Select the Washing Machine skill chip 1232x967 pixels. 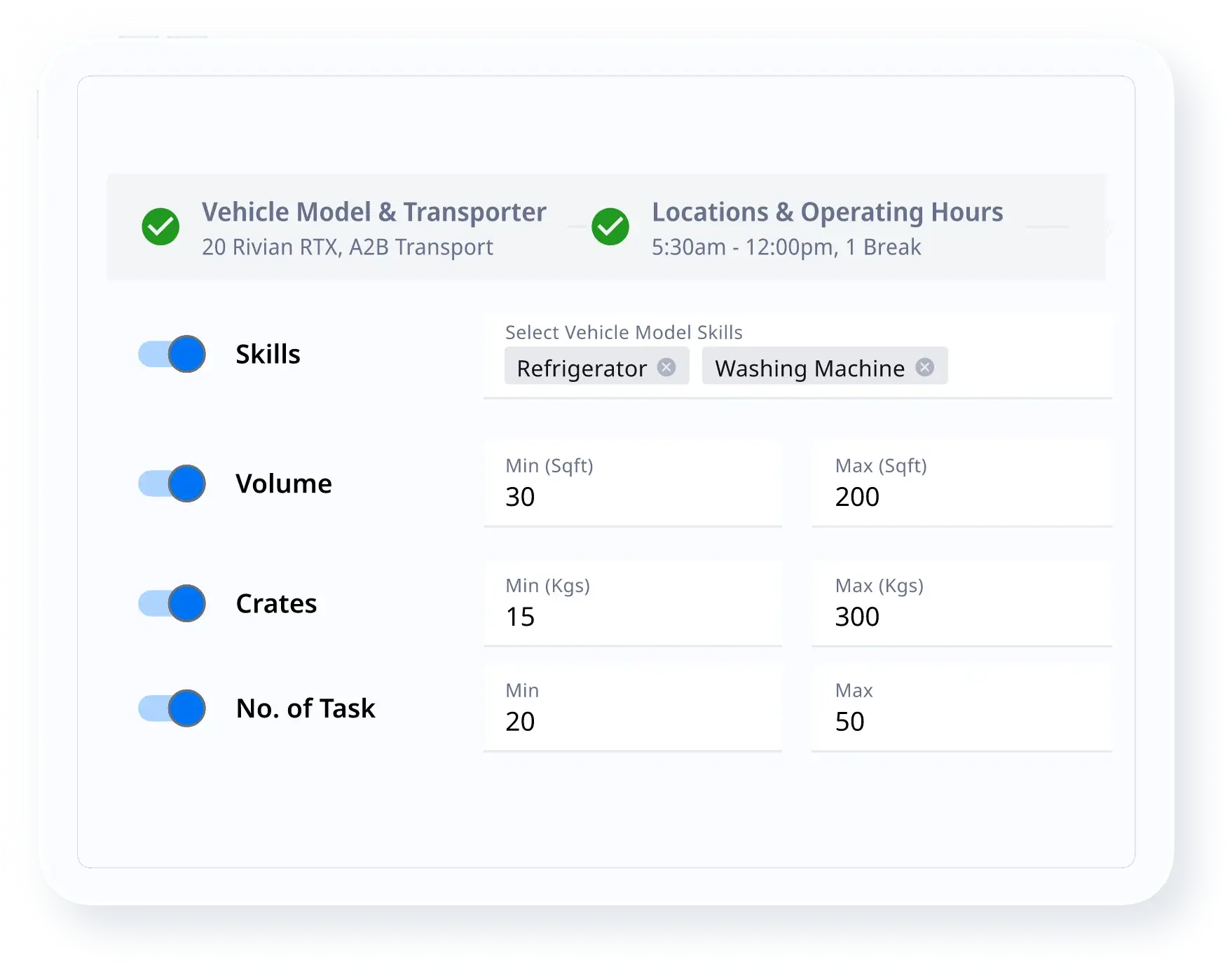(x=809, y=368)
